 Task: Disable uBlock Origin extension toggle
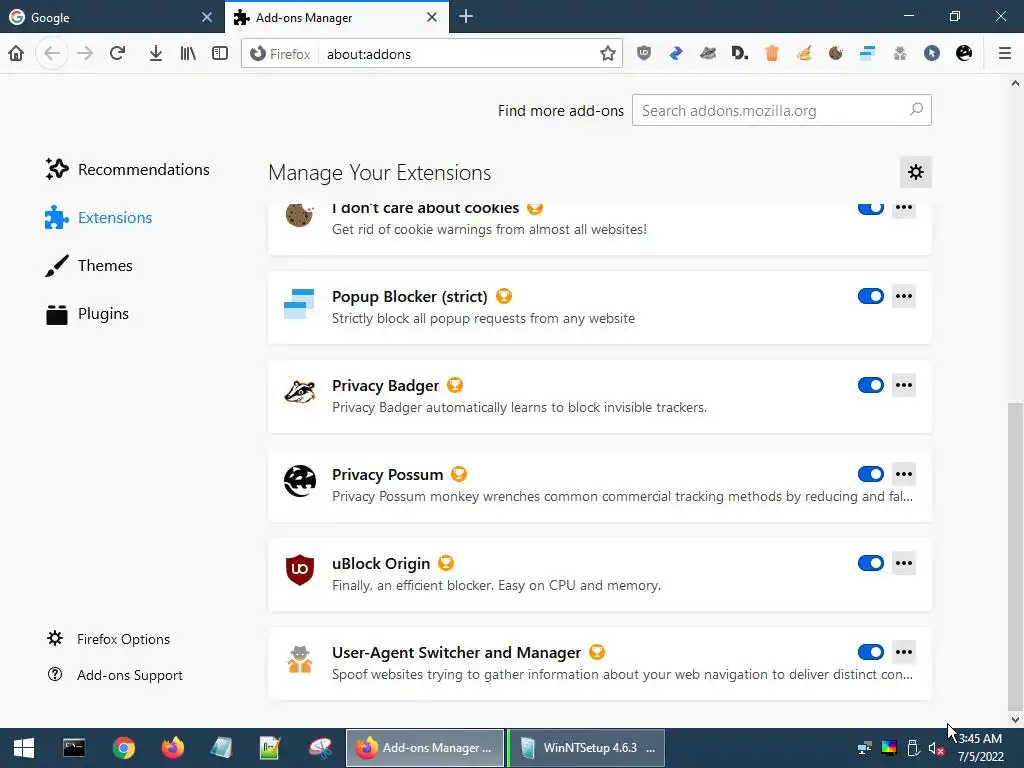click(x=871, y=563)
